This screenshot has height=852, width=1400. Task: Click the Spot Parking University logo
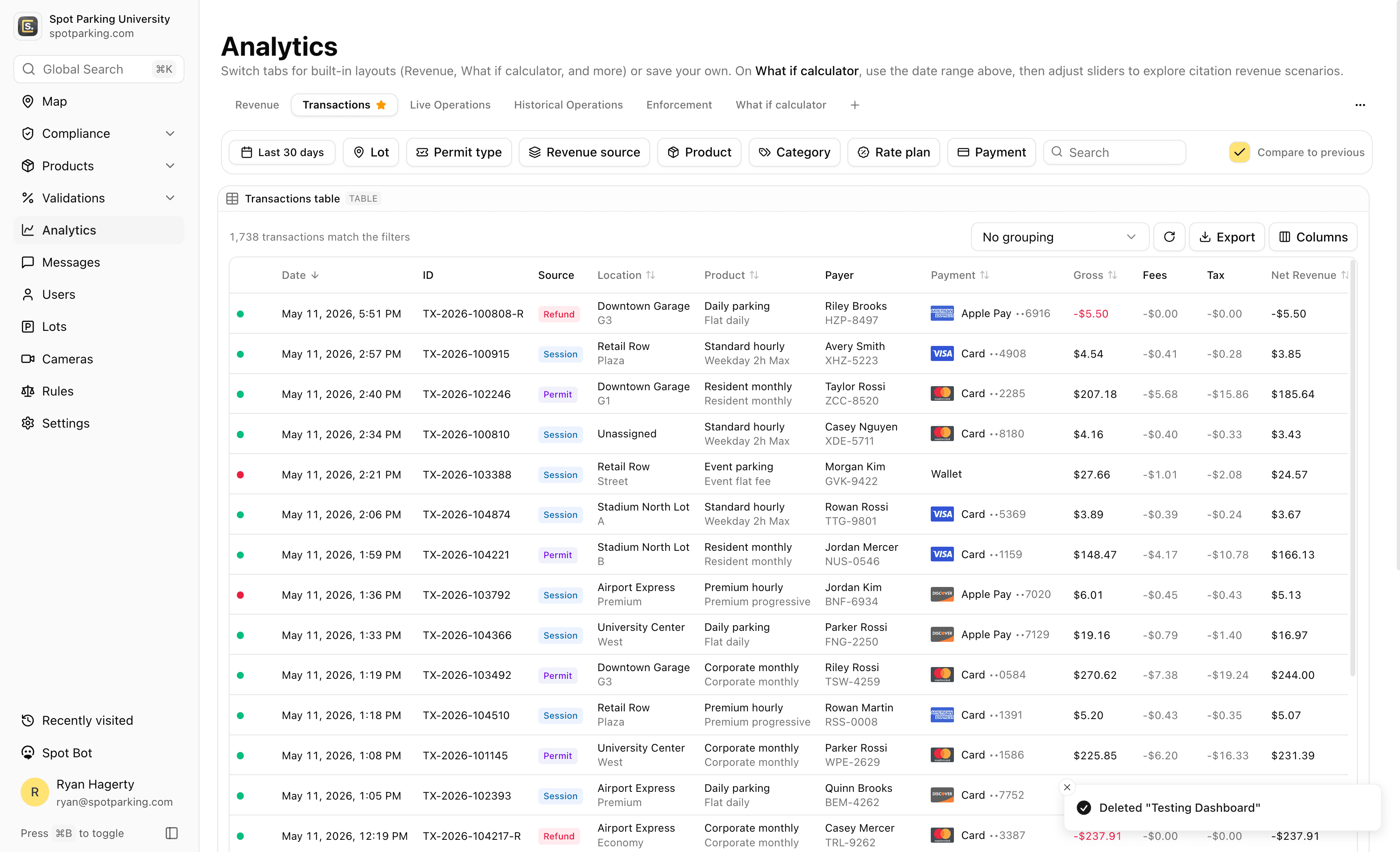coord(28,26)
